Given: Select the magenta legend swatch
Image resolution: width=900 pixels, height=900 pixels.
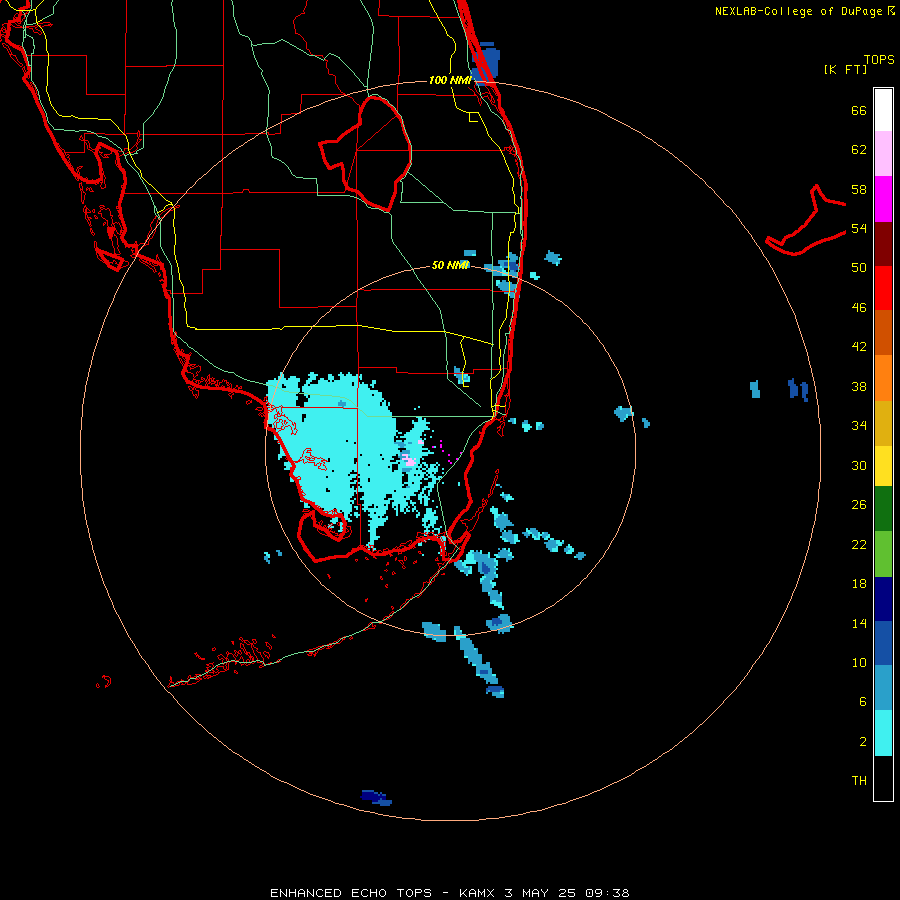Looking at the screenshot, I should tap(883, 199).
